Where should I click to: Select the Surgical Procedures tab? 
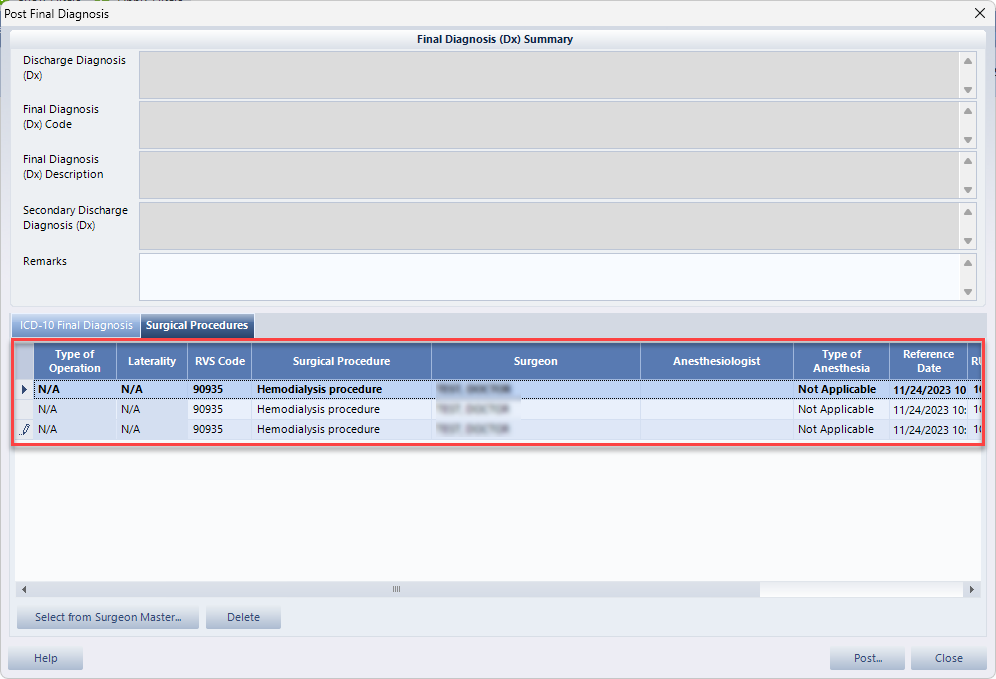(x=197, y=325)
